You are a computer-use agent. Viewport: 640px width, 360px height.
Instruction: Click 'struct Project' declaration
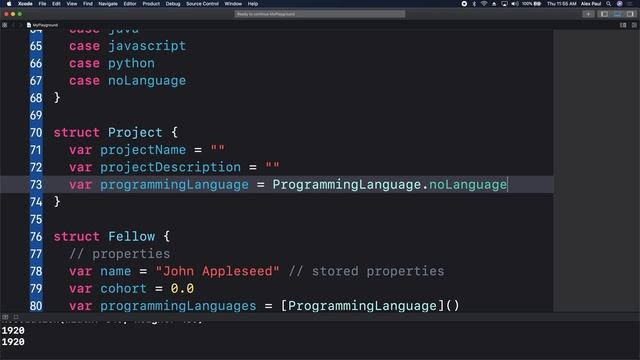click(108, 133)
